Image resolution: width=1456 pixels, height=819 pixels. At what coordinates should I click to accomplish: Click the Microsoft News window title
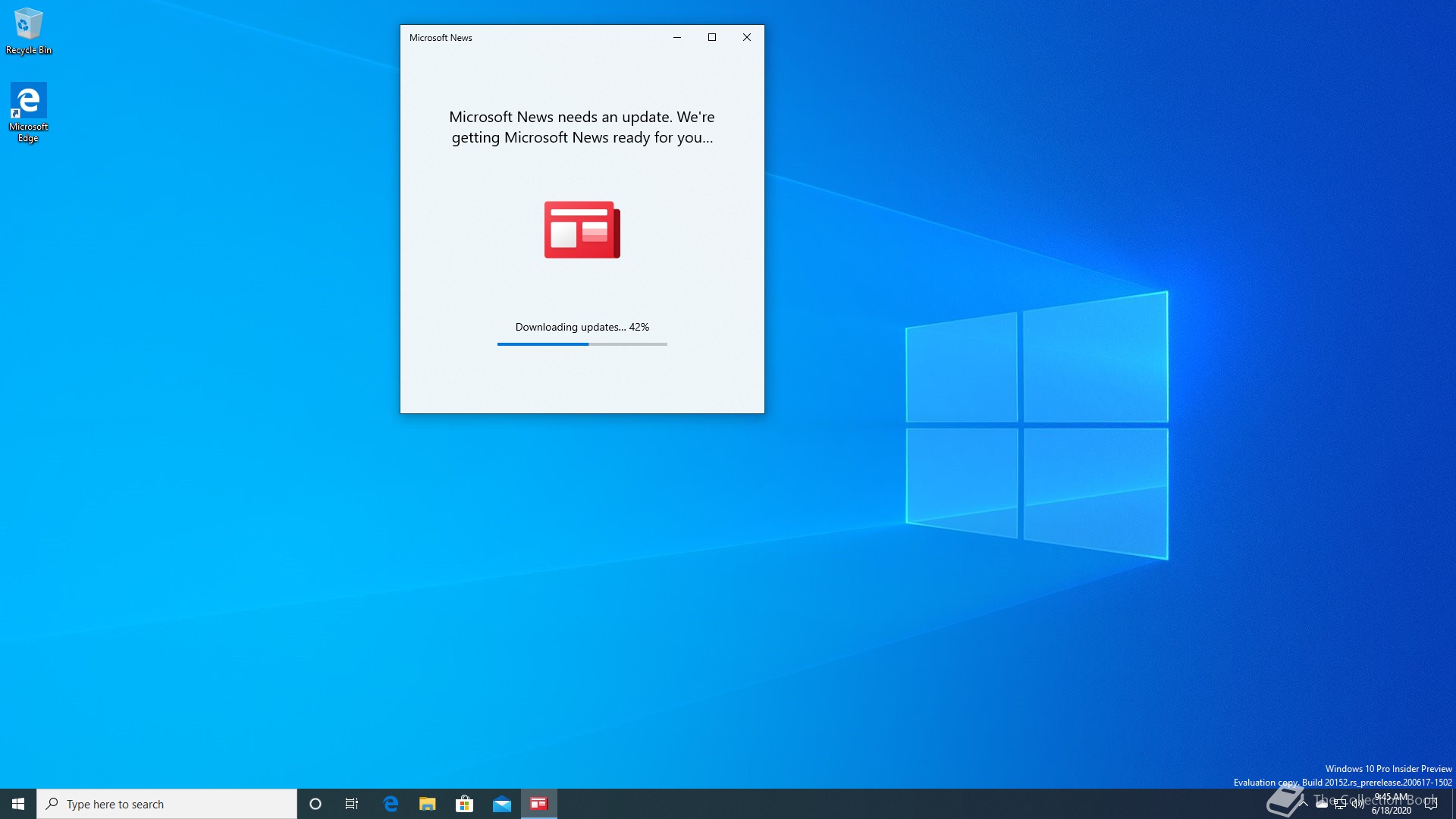tap(441, 37)
